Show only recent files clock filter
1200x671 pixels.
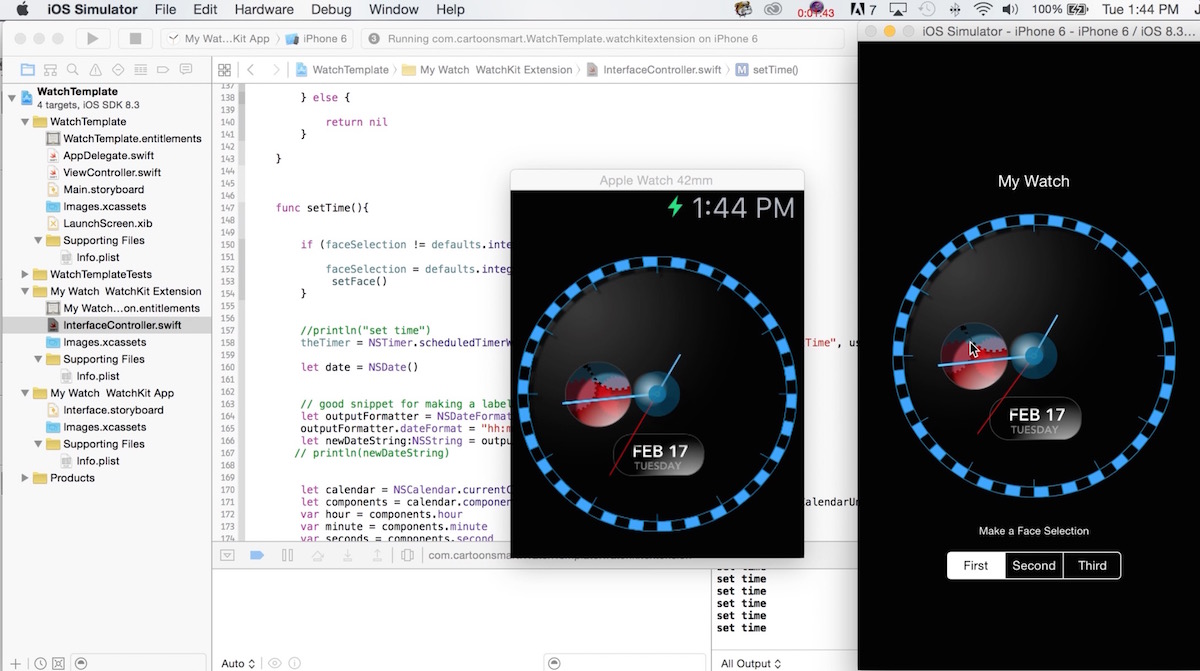[40, 663]
